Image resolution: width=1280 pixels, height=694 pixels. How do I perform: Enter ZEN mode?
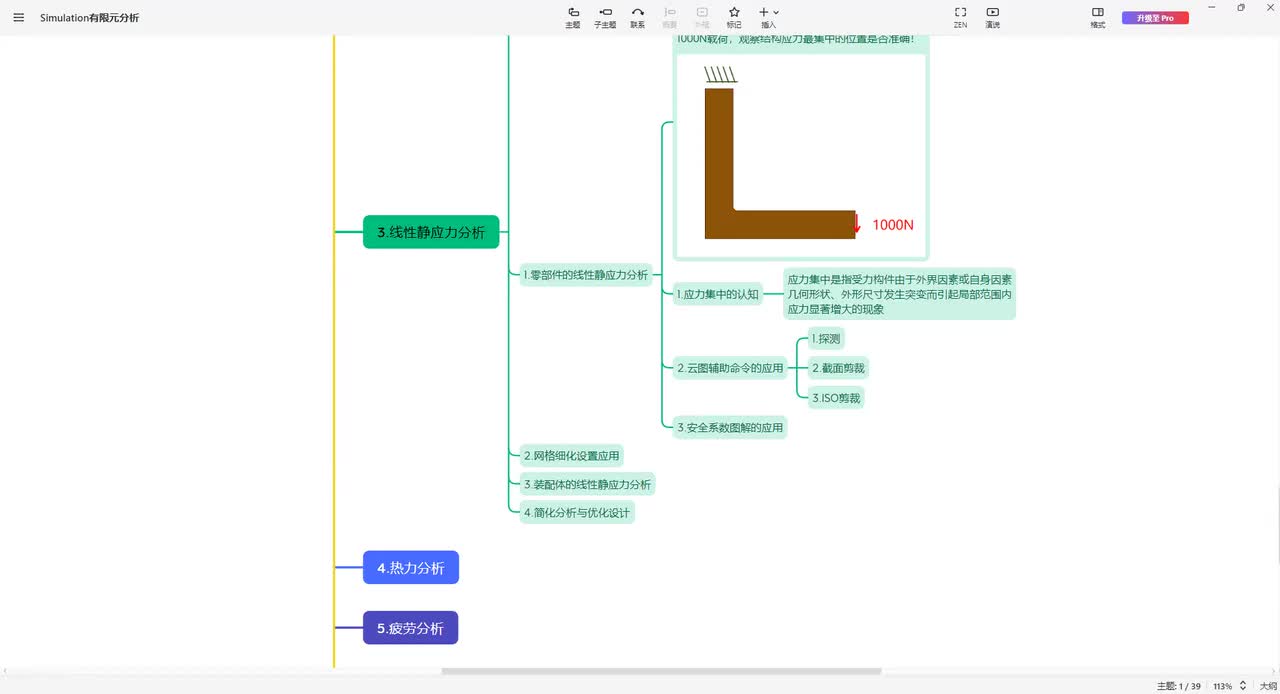(960, 17)
